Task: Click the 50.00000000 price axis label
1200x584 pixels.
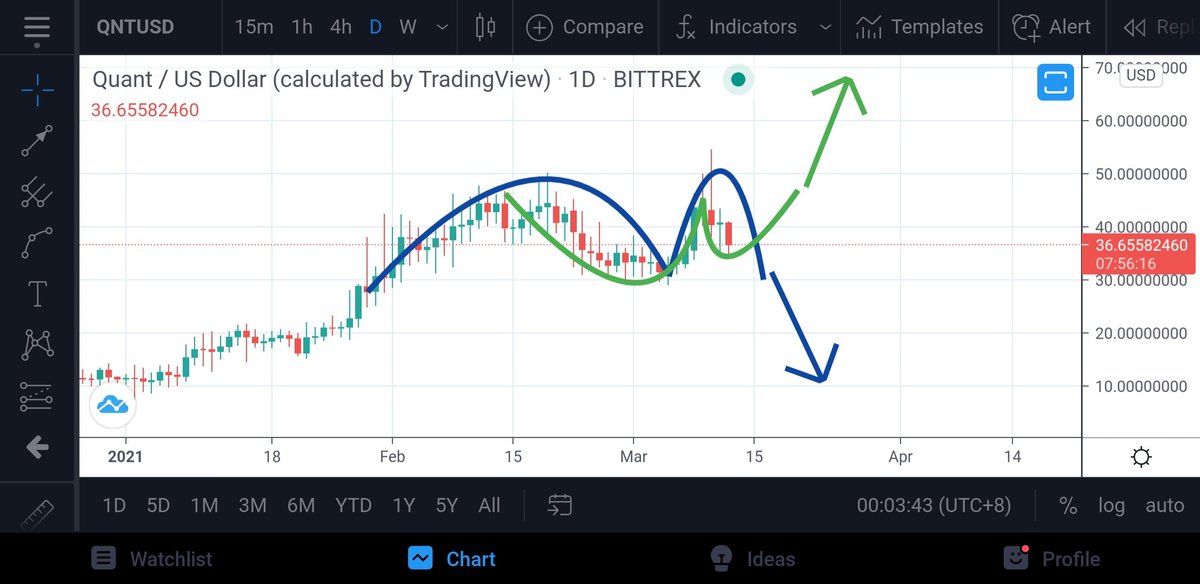Action: (1141, 174)
